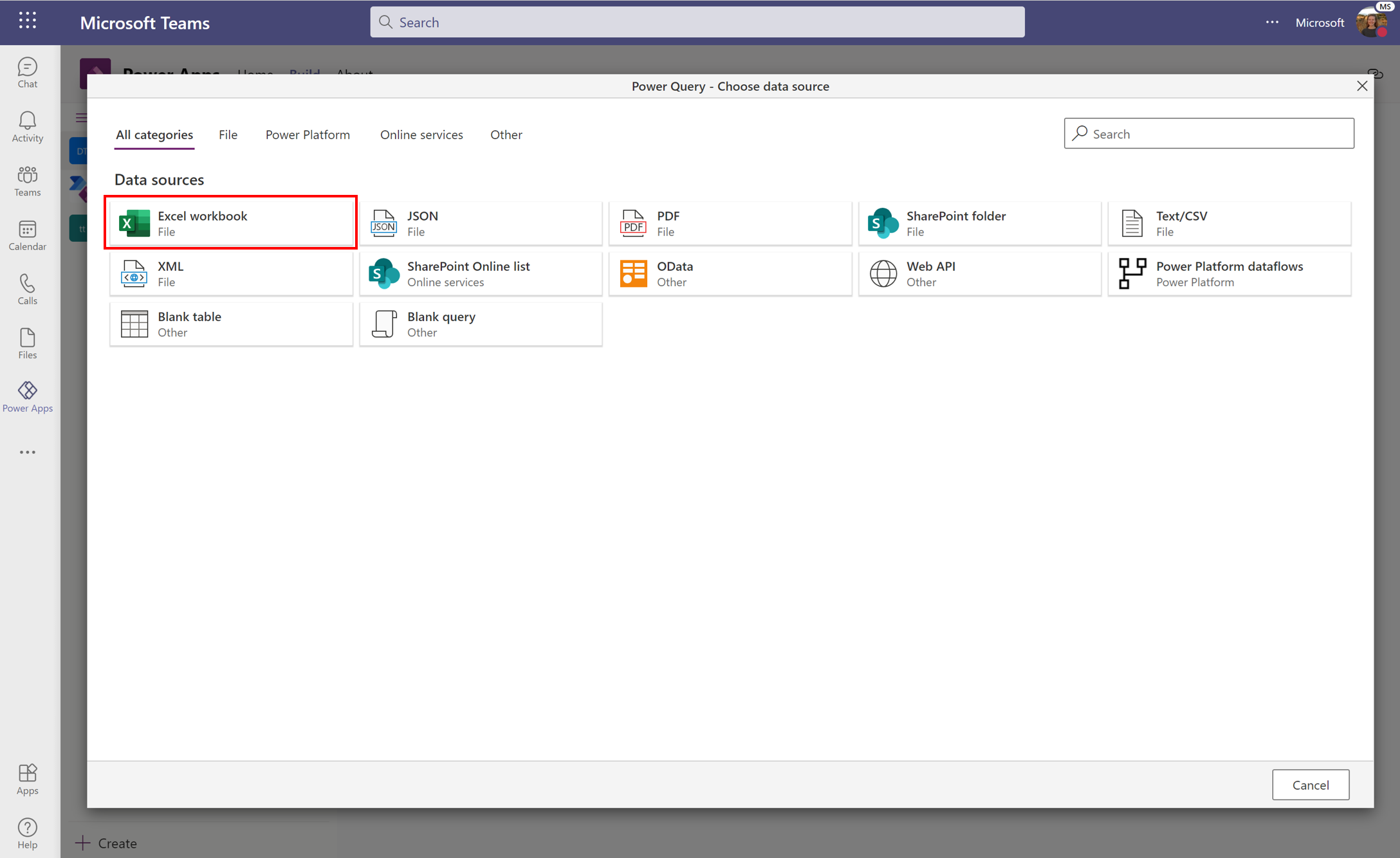The height and width of the screenshot is (858, 1400).
Task: Select Blank query data source
Action: tap(480, 322)
